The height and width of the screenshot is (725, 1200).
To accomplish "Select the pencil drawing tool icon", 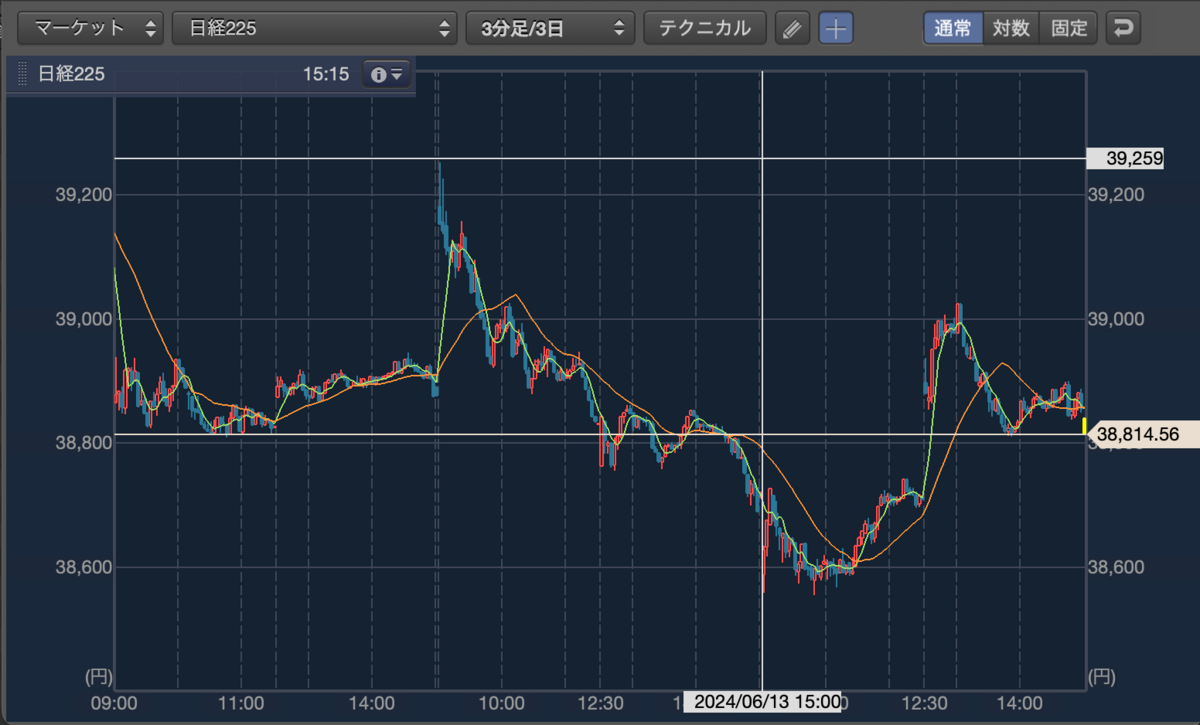I will point(792,28).
